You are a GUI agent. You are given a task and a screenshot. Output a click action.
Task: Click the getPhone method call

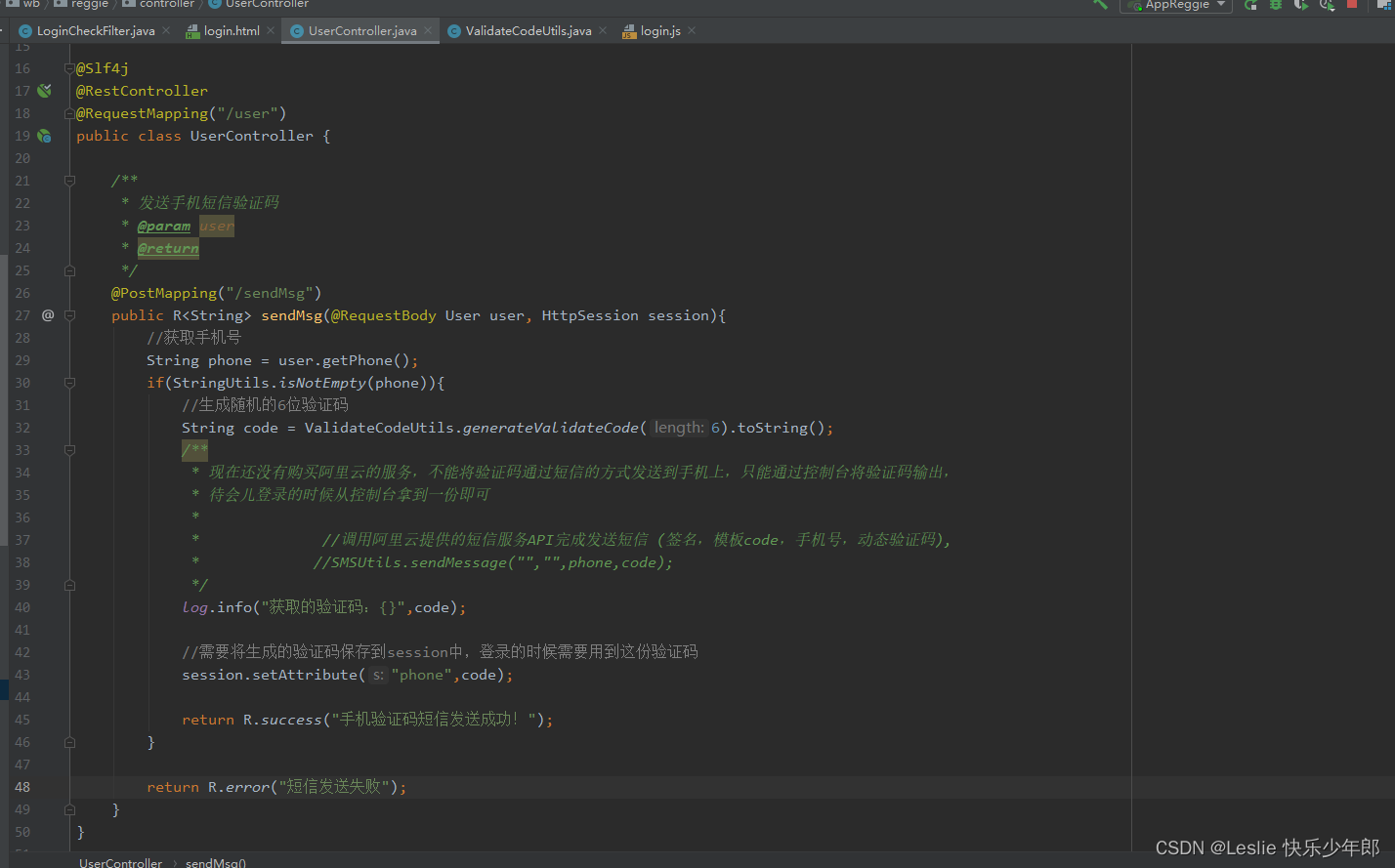coord(358,360)
